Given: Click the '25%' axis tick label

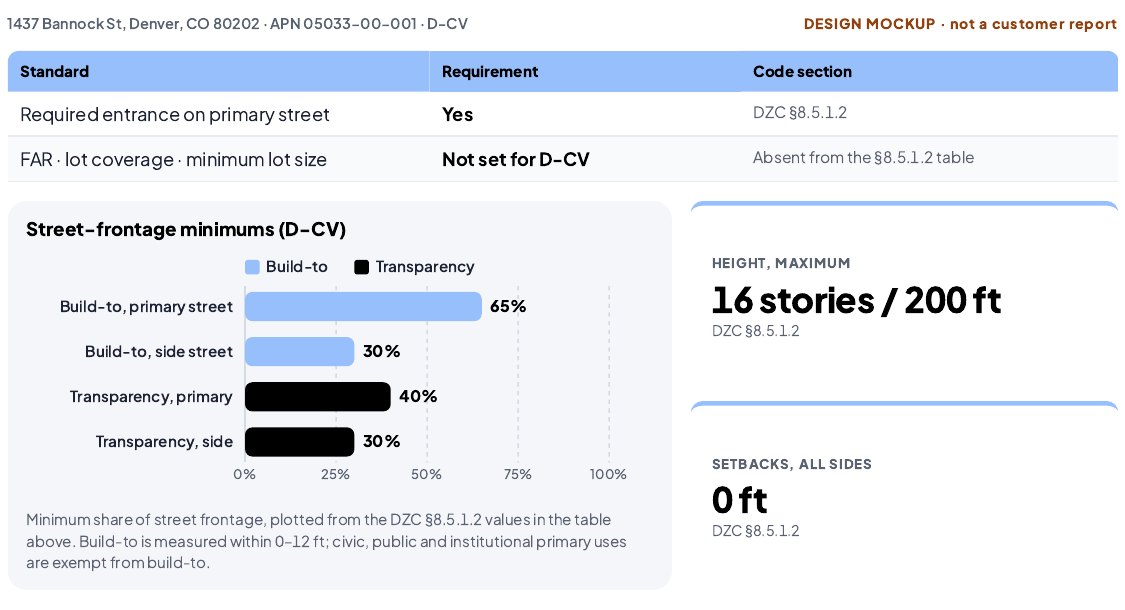Looking at the screenshot, I should (x=335, y=474).
